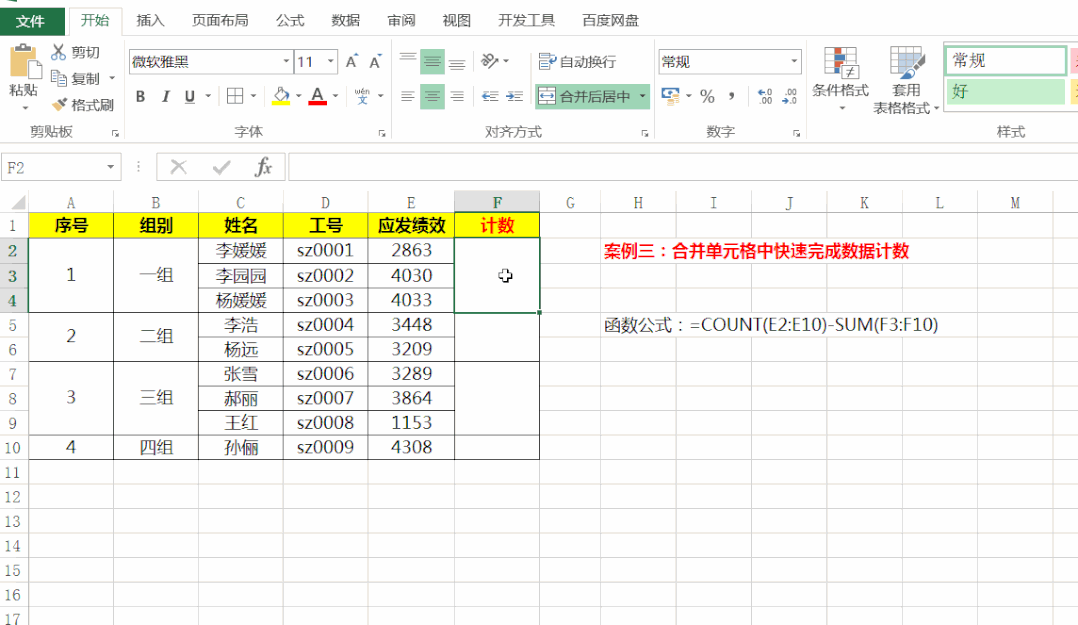Open the 文件 (File) tab

31,21
